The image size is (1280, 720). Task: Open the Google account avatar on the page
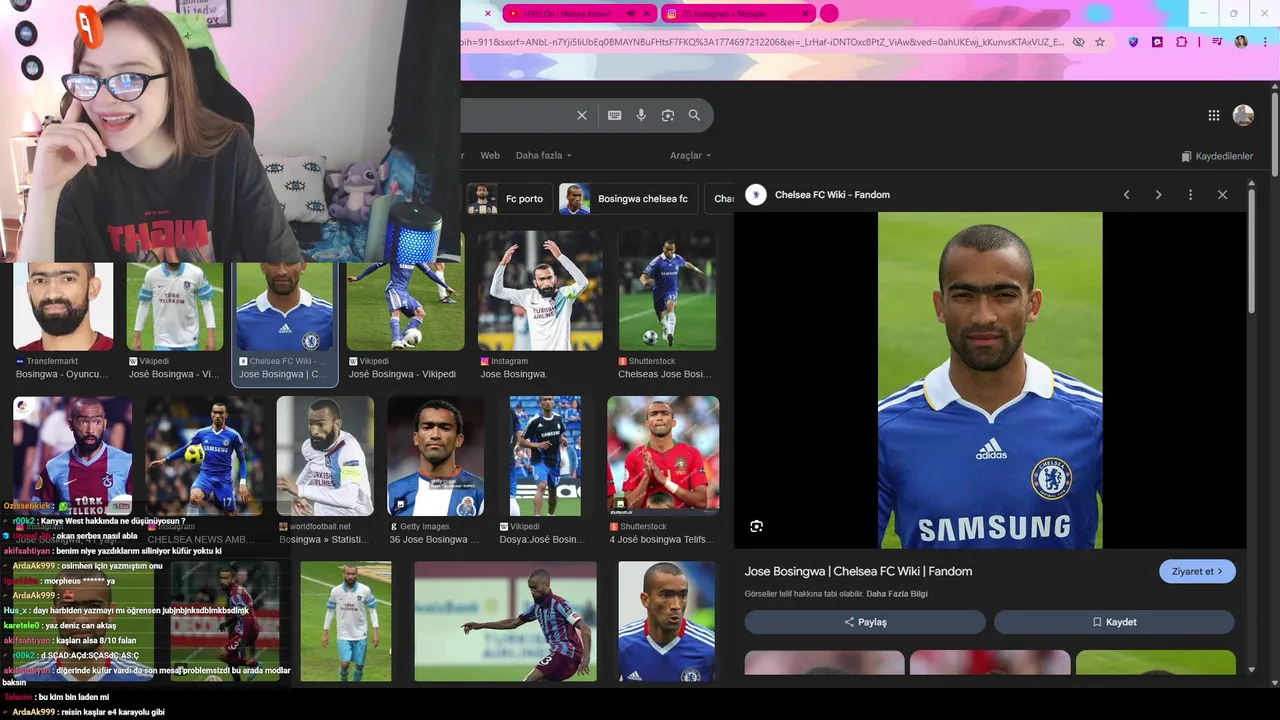(1243, 115)
